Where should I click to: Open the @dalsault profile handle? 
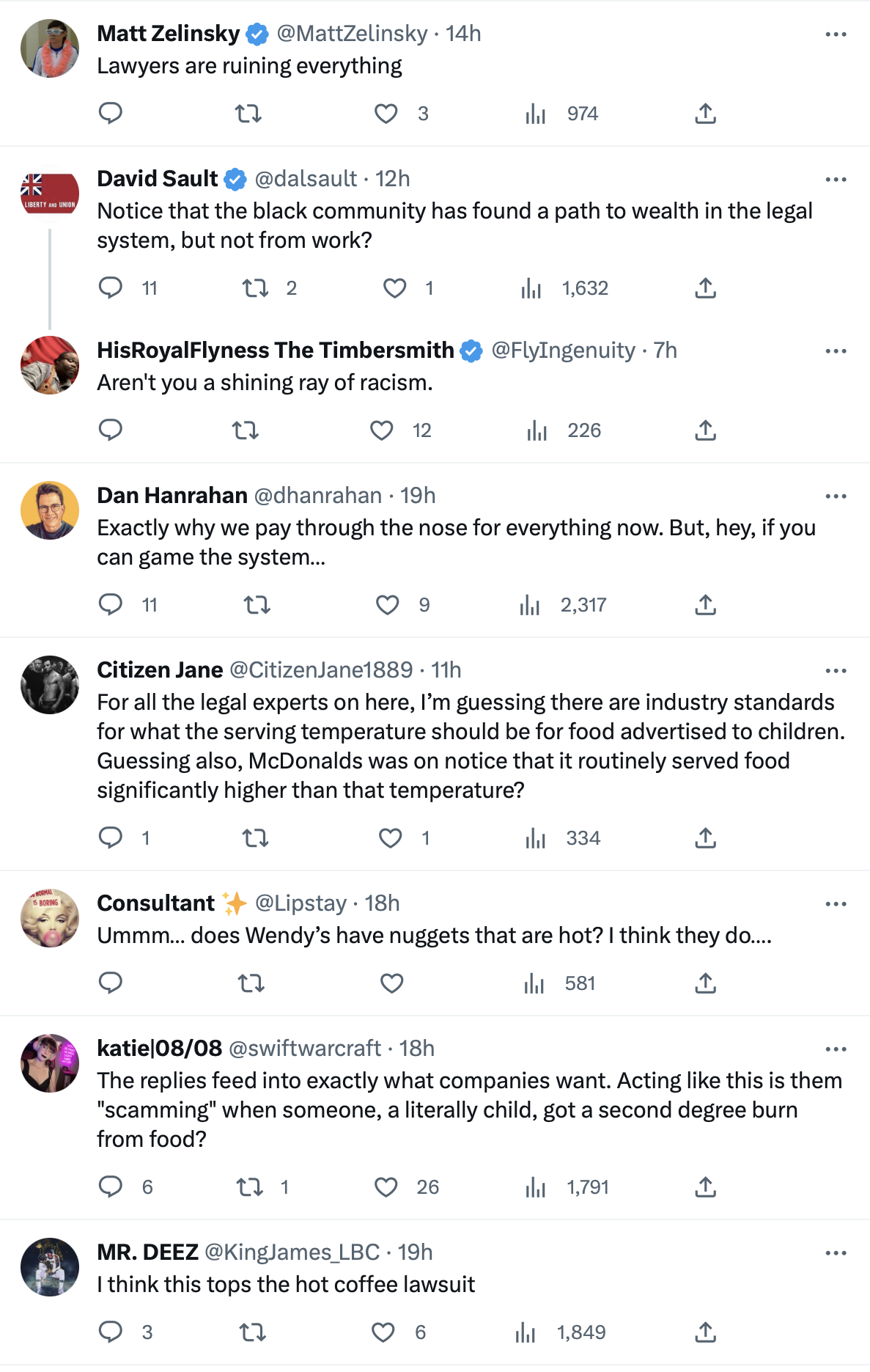pos(306,179)
